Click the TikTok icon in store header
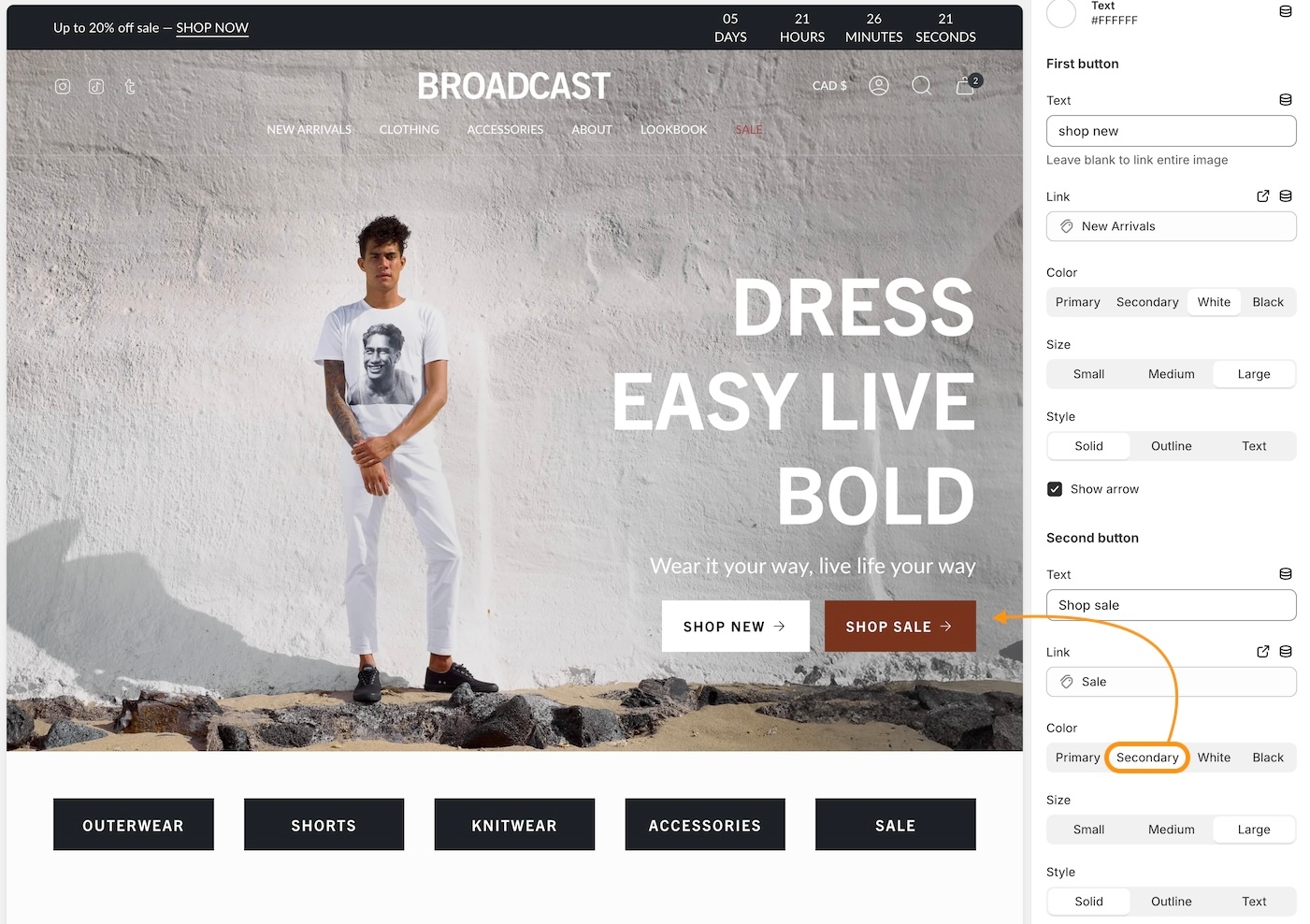Viewport: 1310px width, 924px height. click(x=96, y=86)
